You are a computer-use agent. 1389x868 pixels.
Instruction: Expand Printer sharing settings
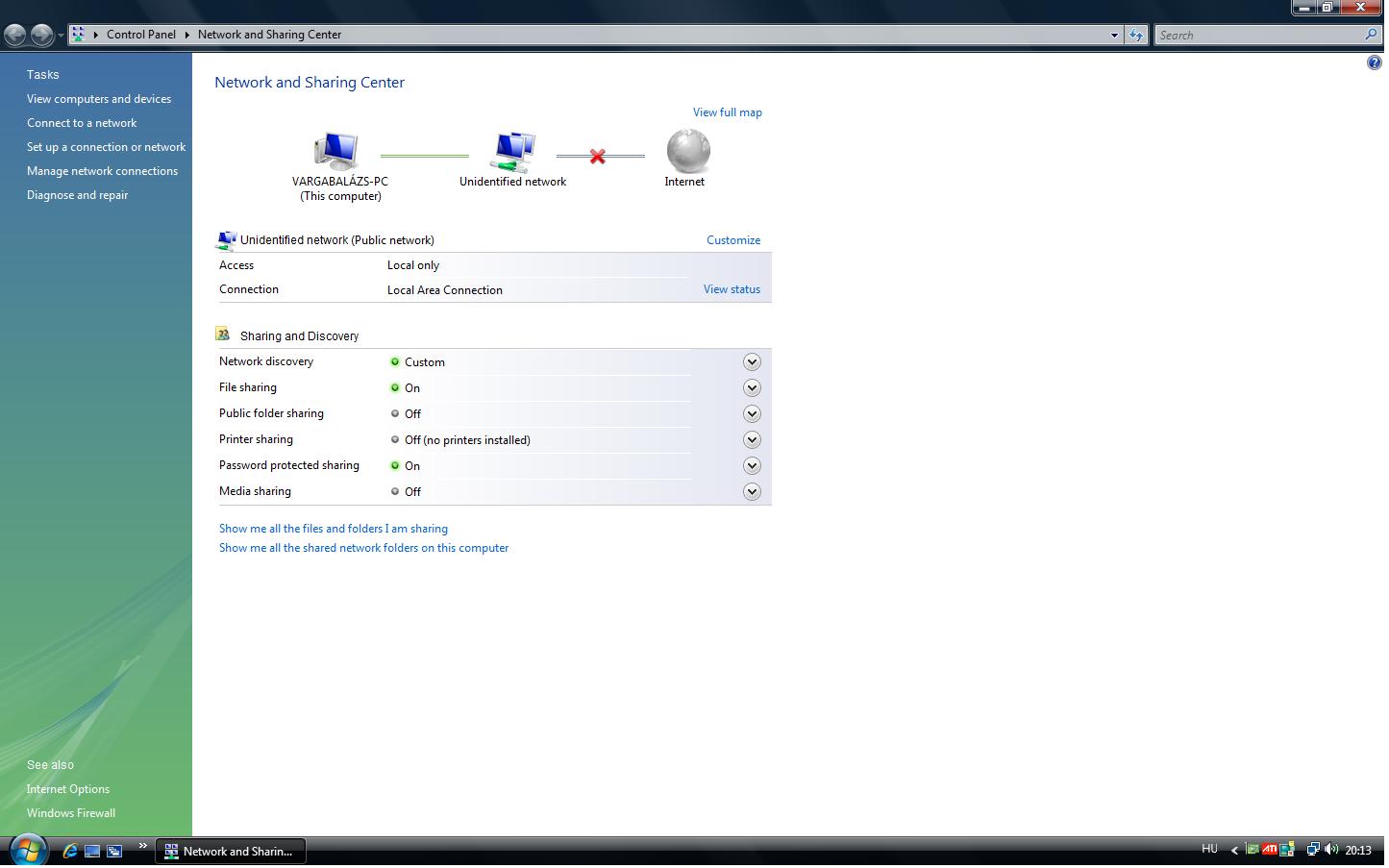tap(752, 440)
